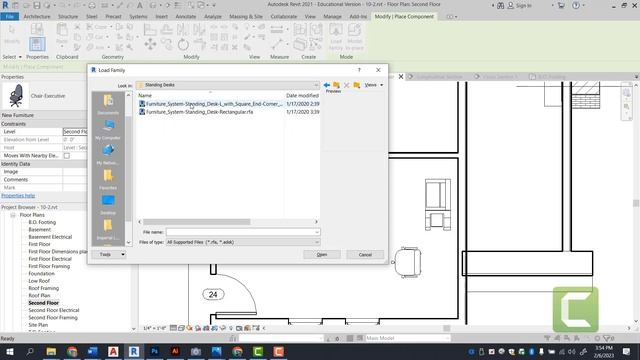Click the Rotate tool icon in Modify panel
Screen dimensions: 640x360
coord(183,44)
